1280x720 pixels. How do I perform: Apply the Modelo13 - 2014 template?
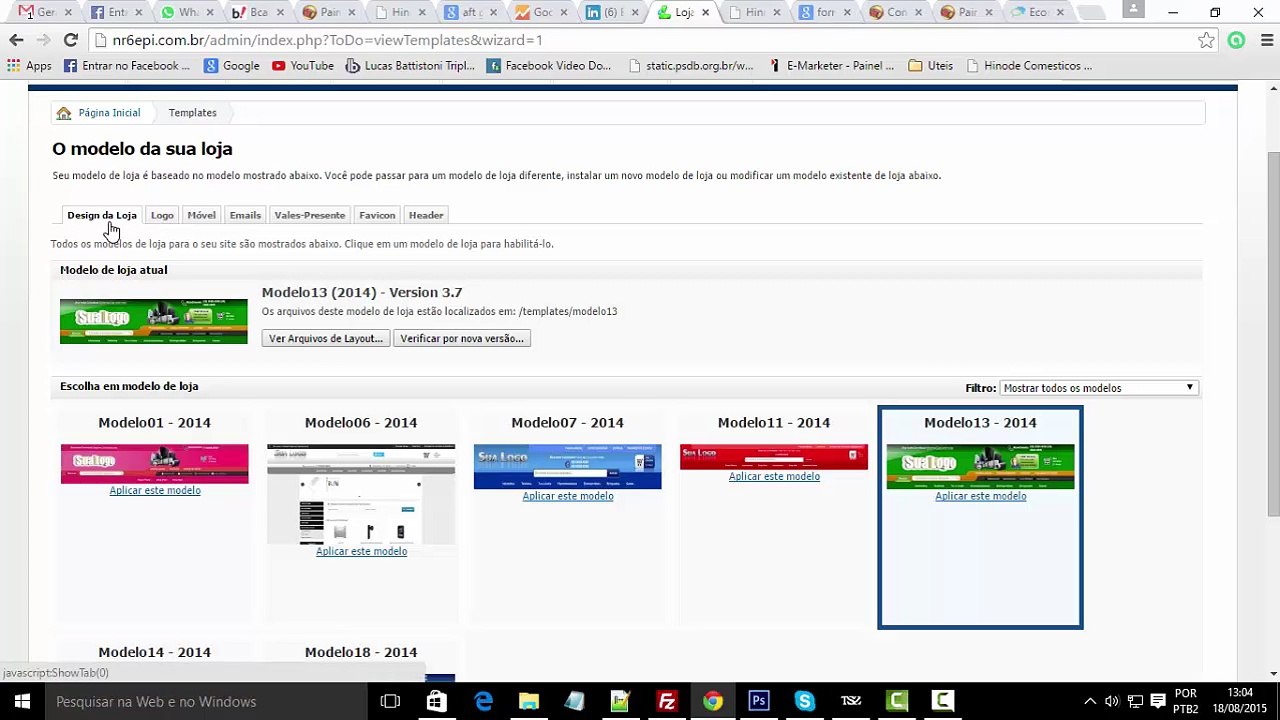tap(981, 497)
